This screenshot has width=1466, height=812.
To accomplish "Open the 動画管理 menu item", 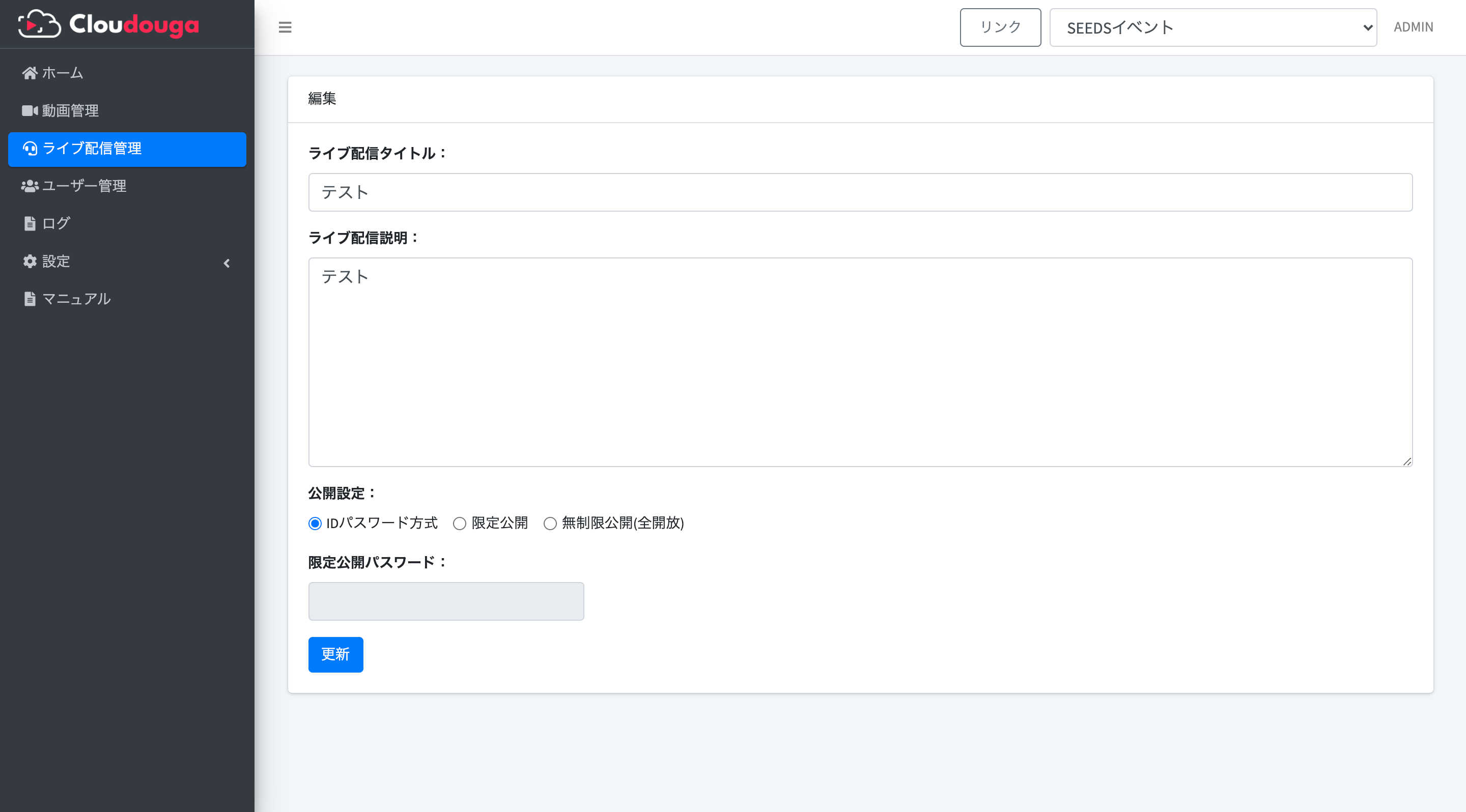I will pyautogui.click(x=127, y=110).
